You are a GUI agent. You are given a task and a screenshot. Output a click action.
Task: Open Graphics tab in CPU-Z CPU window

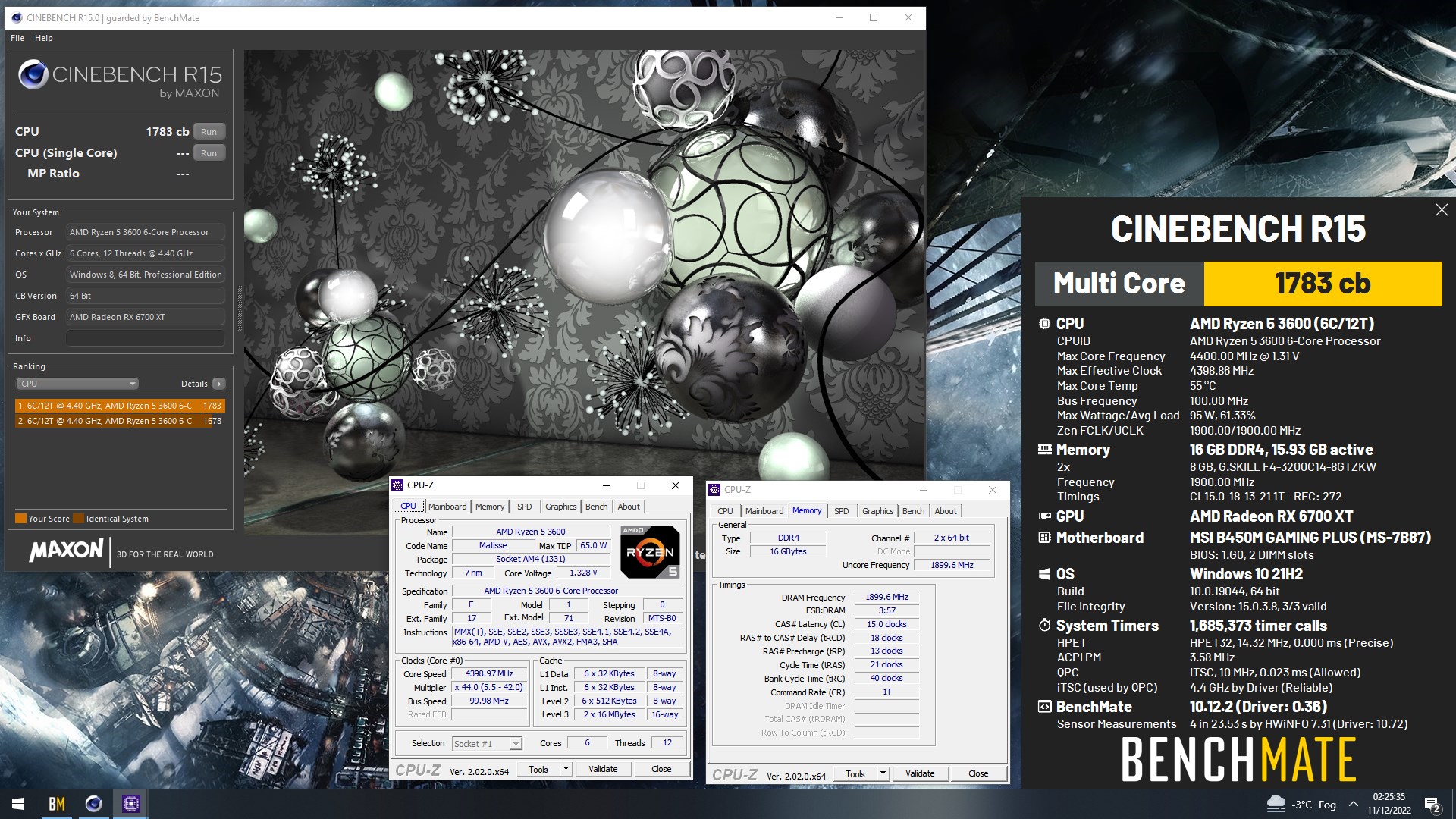[561, 507]
